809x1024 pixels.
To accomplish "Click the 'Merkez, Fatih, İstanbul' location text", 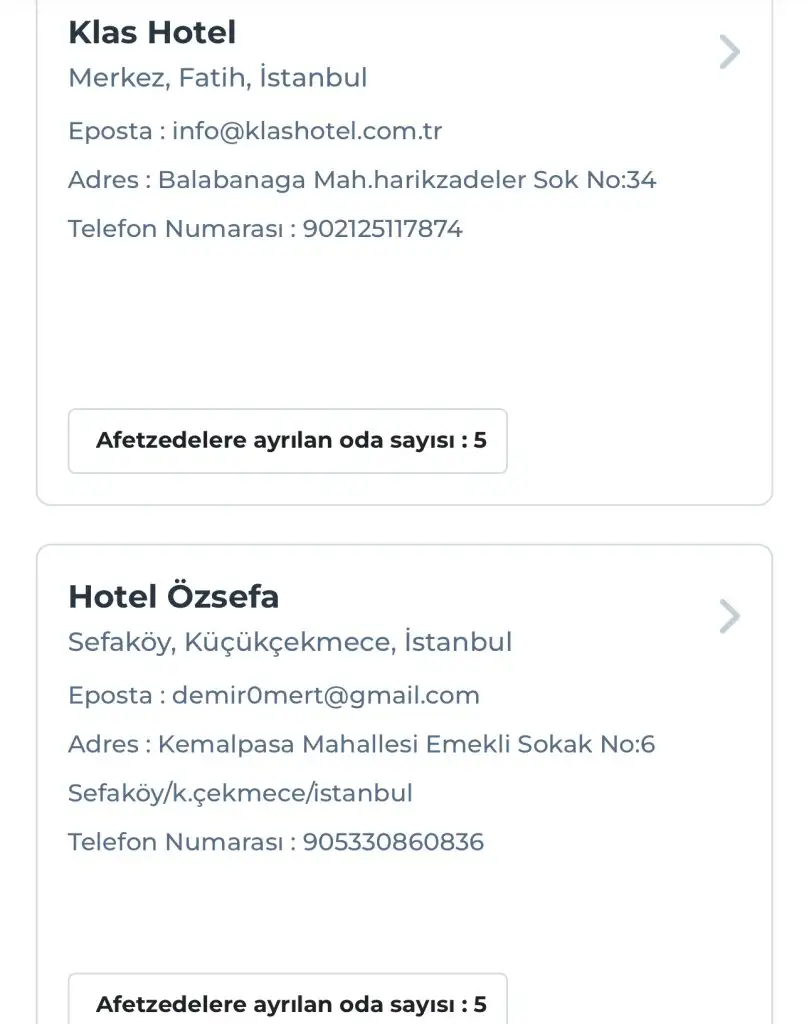I will tap(218, 77).
